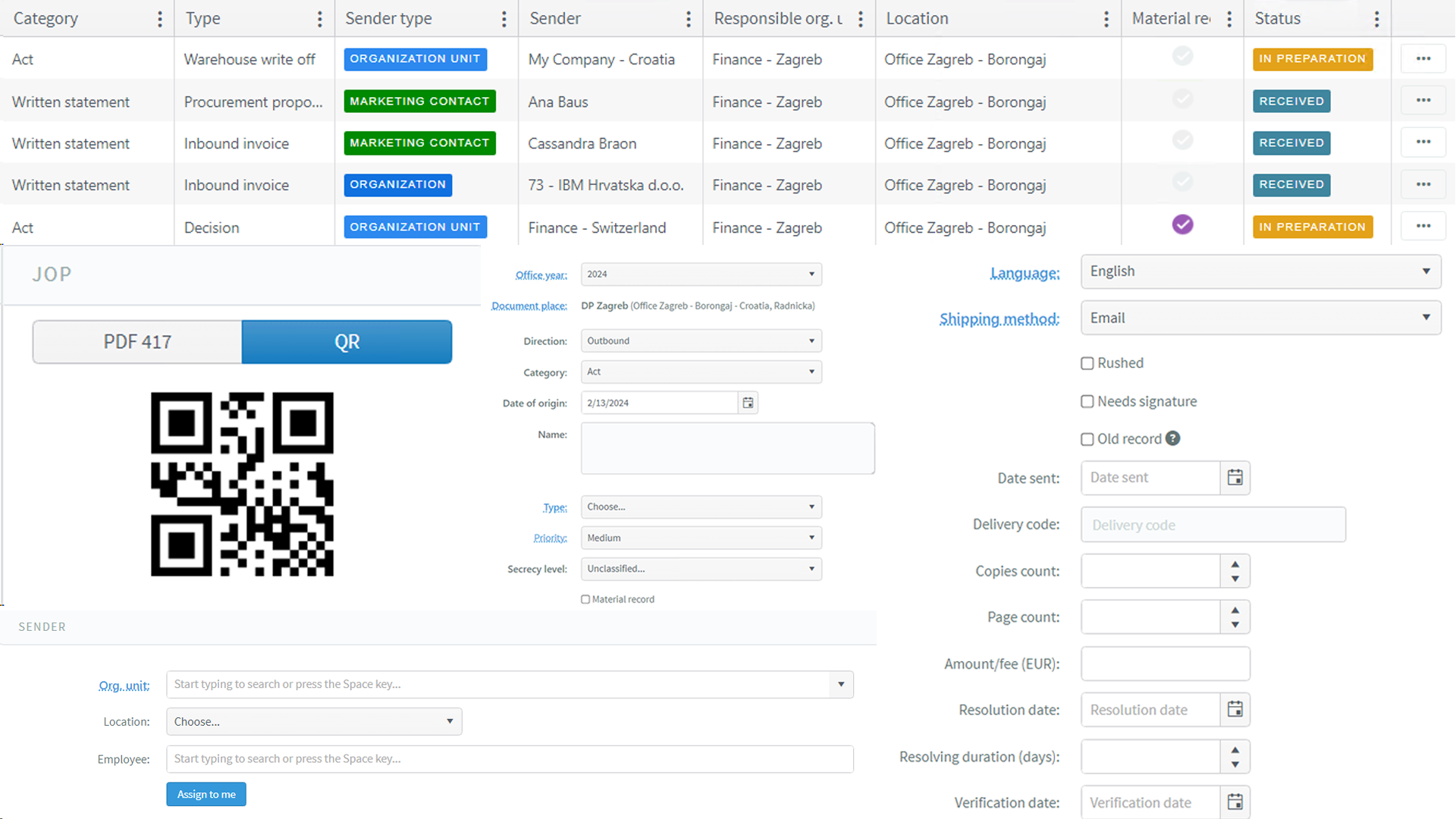Toggle material record mark for Ana Baus row
This screenshot has height=819, width=1456.
[1183, 99]
